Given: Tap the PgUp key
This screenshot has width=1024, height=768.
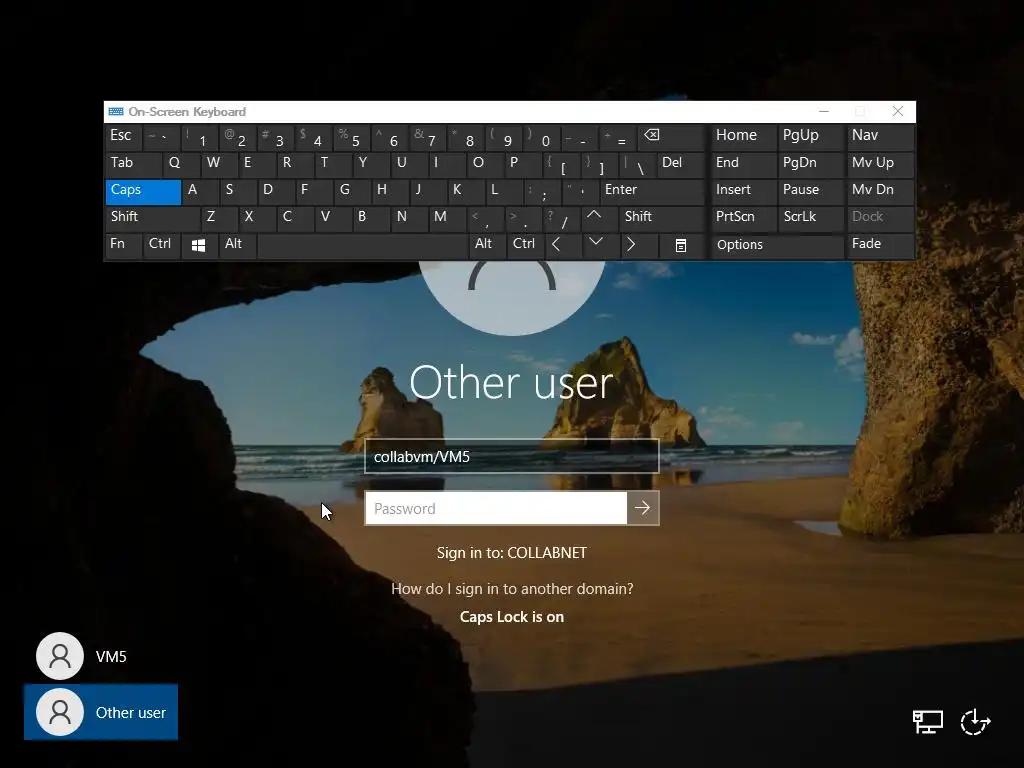Looking at the screenshot, I should [x=810, y=137].
